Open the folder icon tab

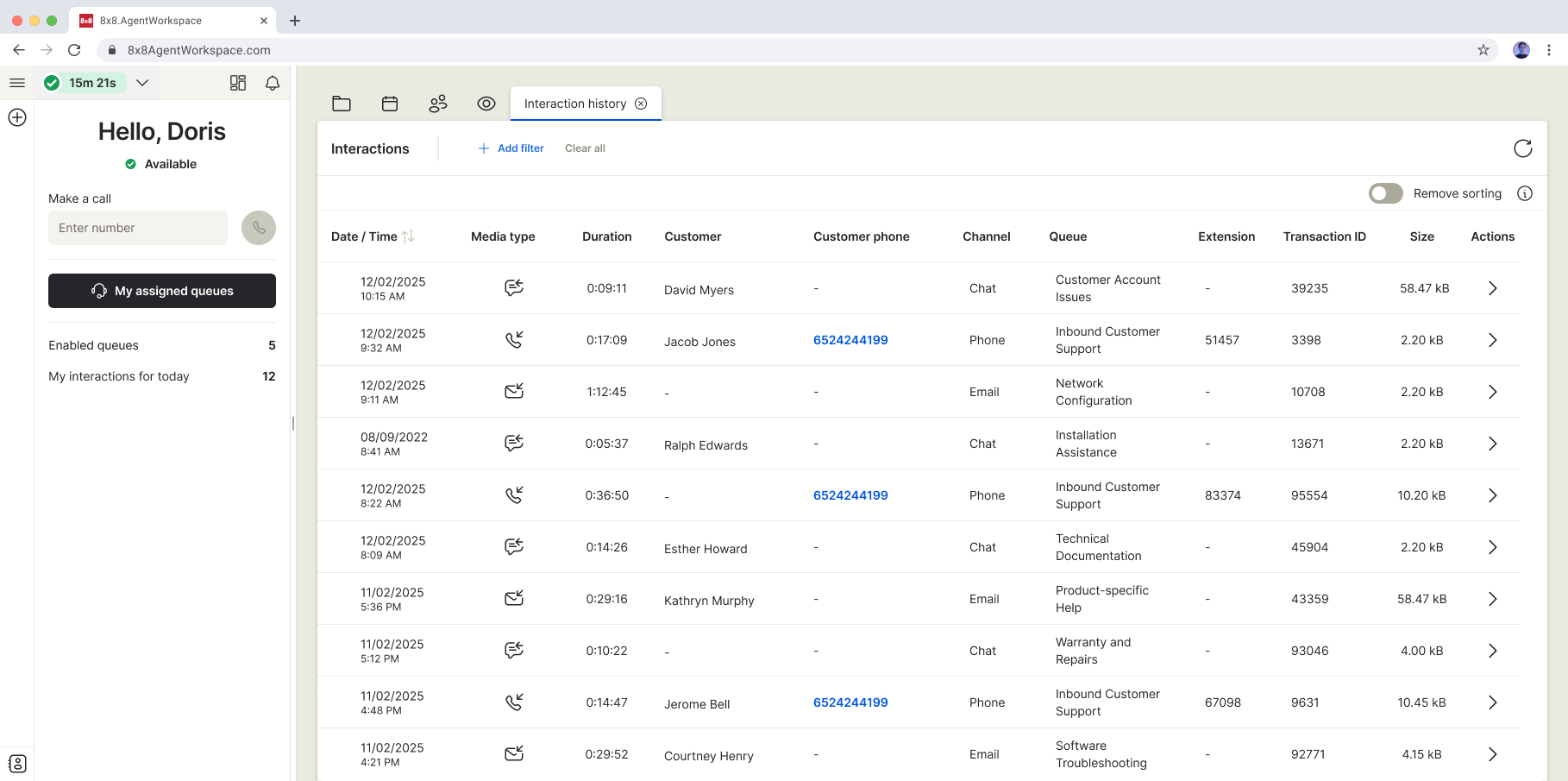click(x=342, y=104)
